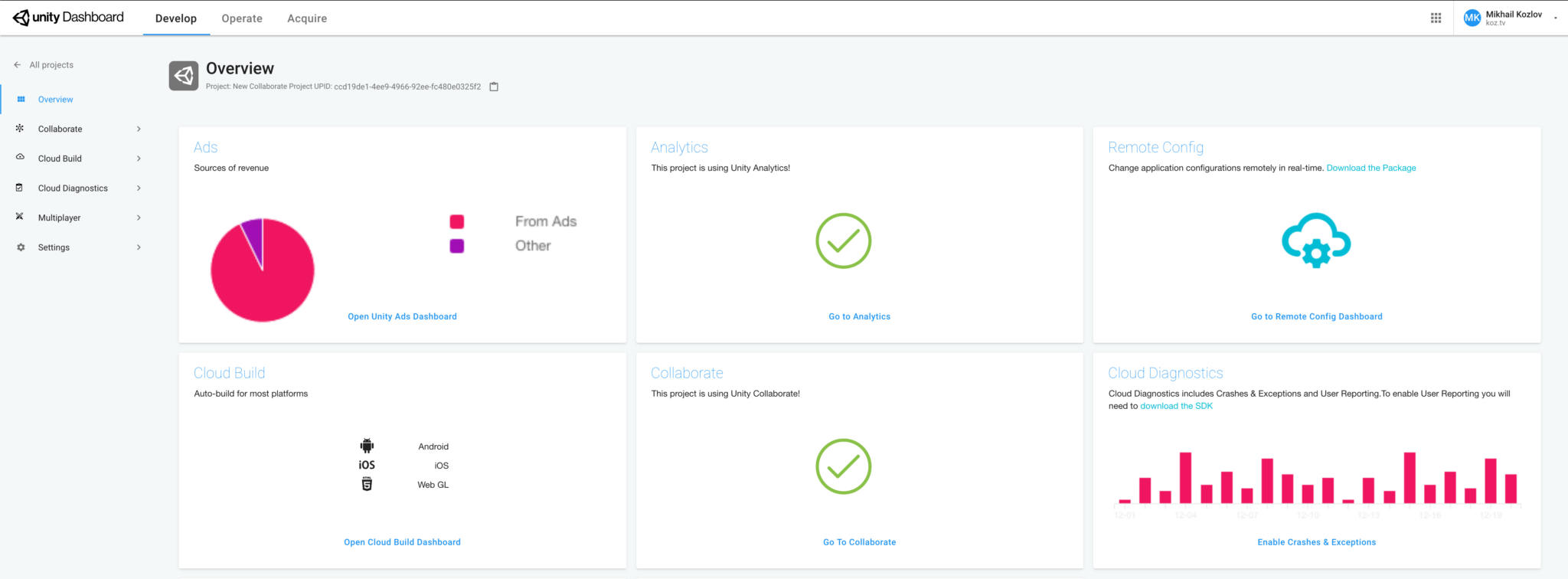The width and height of the screenshot is (1568, 579).
Task: Click the purple Other legend swatch
Action: 457,246
